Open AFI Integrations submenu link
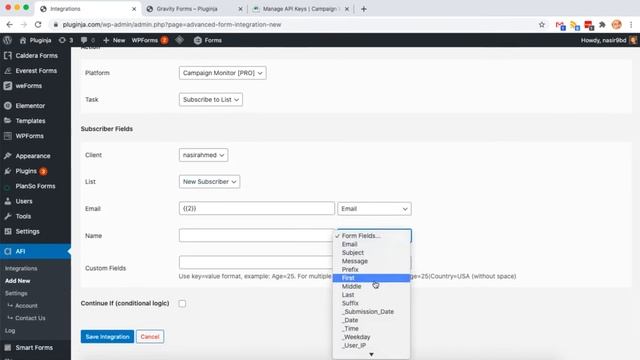The height and width of the screenshot is (360, 640). 21,269
